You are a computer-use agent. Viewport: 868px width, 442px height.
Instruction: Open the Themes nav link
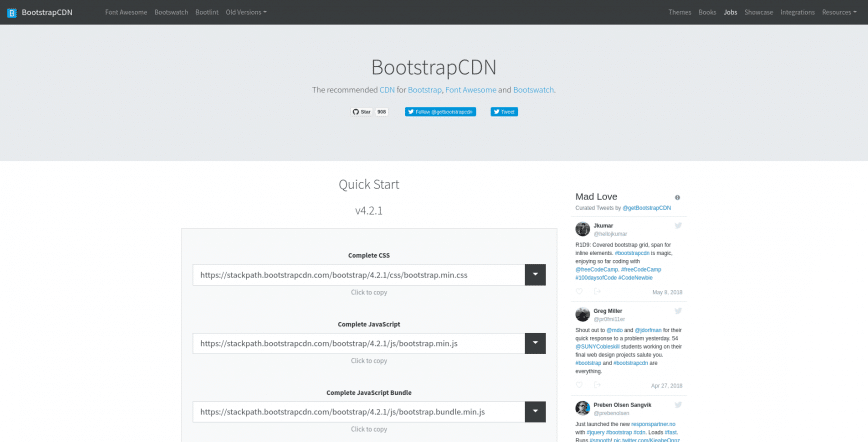tap(680, 12)
